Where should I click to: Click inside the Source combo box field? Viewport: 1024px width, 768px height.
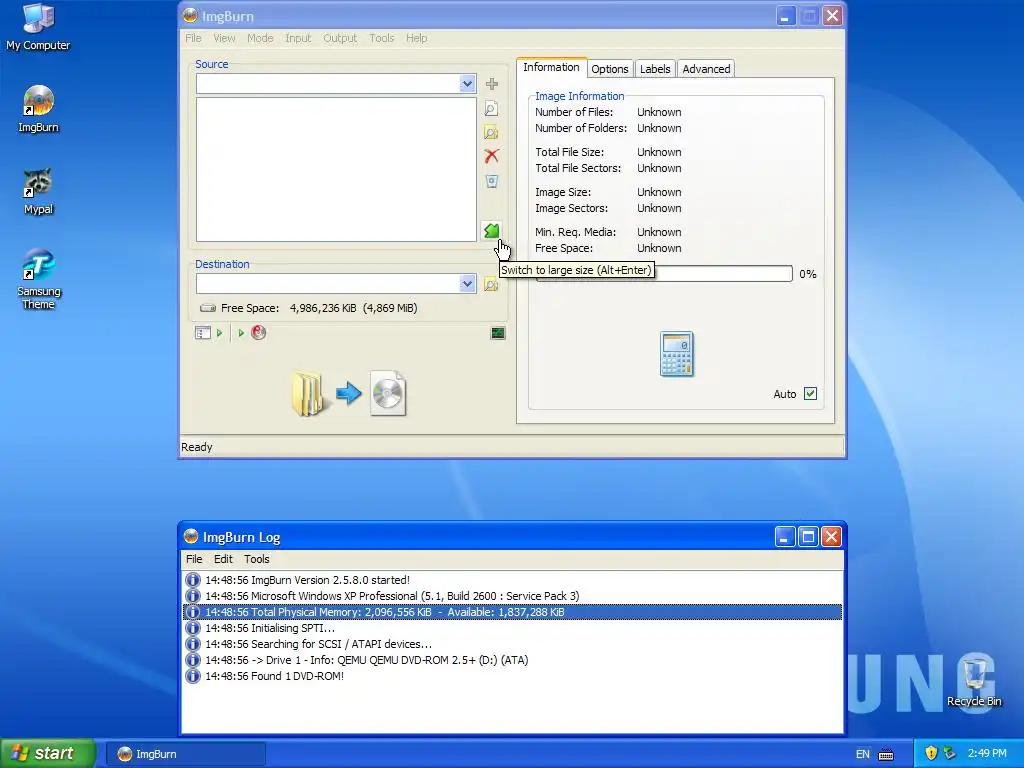pyautogui.click(x=328, y=84)
